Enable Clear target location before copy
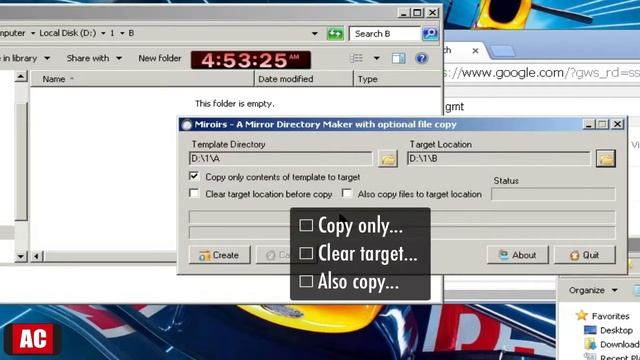 (194, 193)
